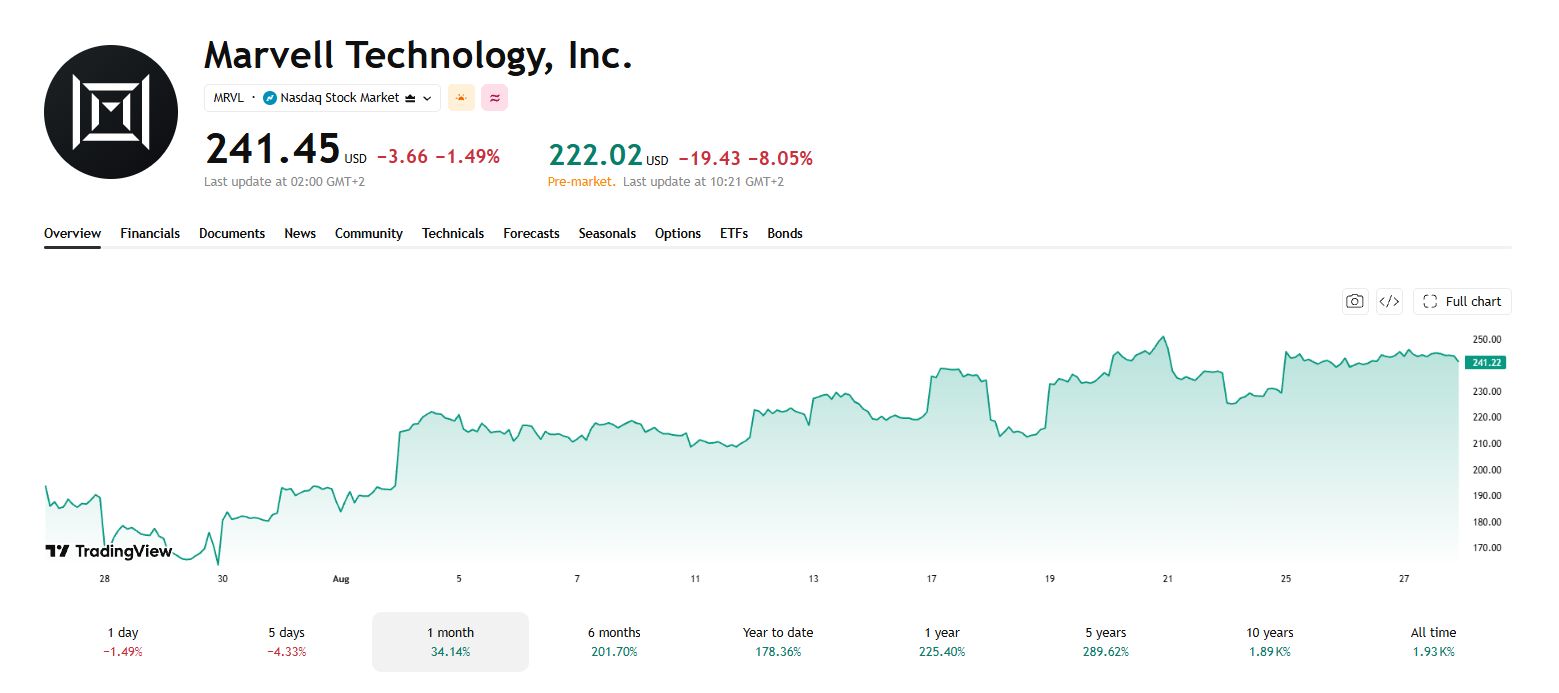Select the 5 days range
This screenshot has width=1559, height=693.
tap(286, 641)
